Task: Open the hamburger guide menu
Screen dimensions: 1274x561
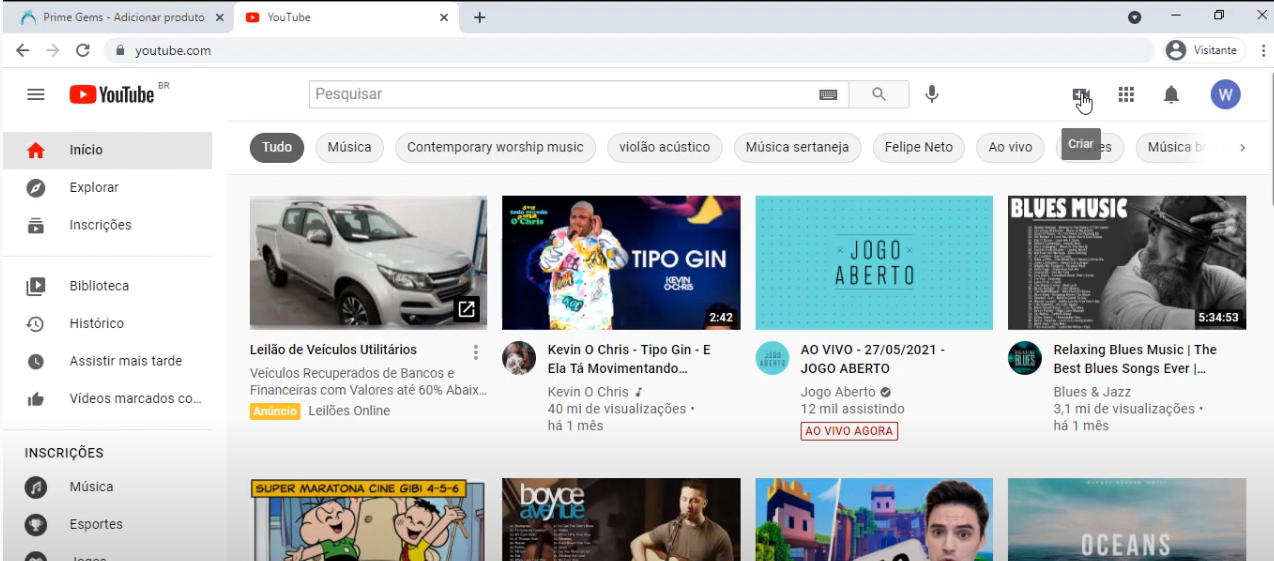Action: tap(36, 94)
